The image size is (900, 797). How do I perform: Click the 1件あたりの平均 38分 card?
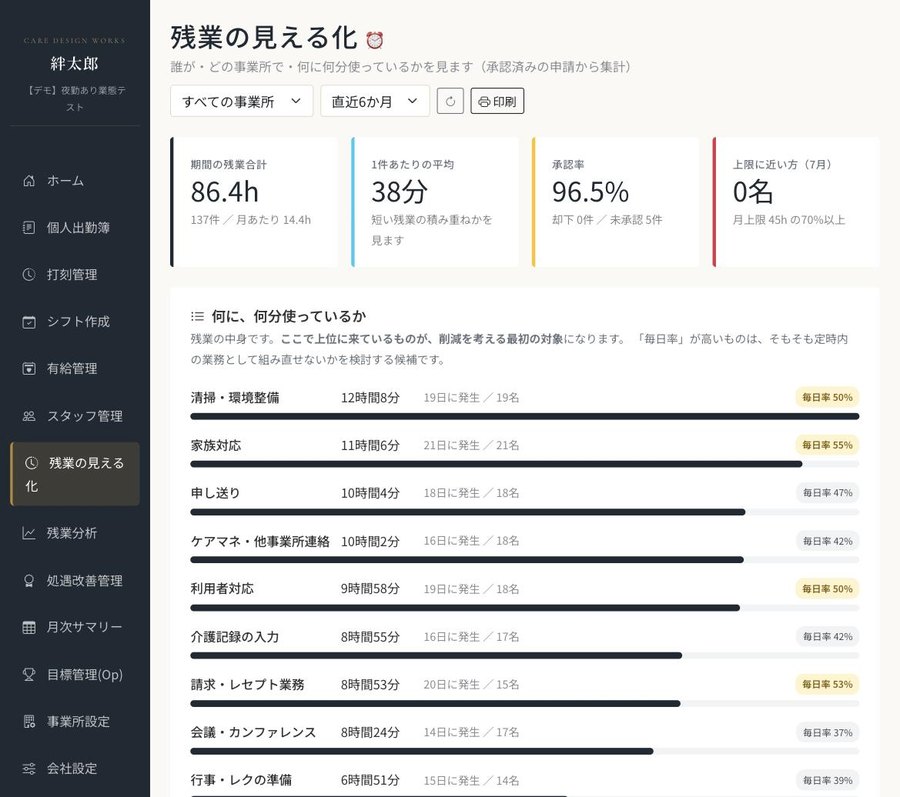click(x=435, y=202)
